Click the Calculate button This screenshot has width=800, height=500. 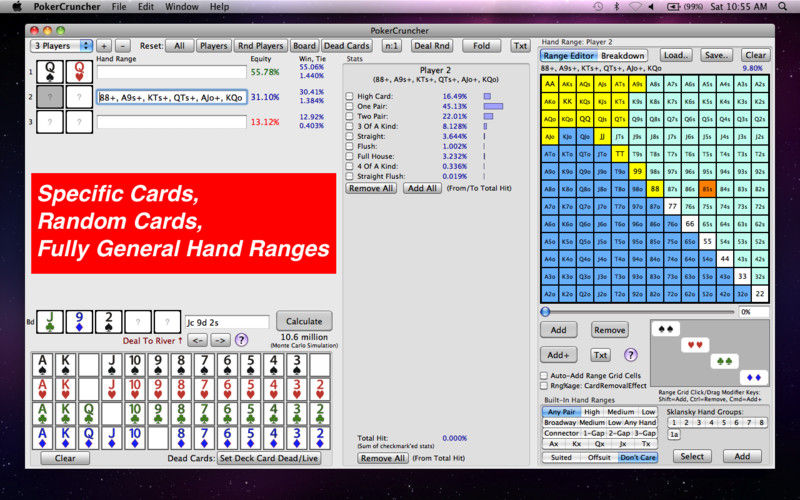(304, 321)
